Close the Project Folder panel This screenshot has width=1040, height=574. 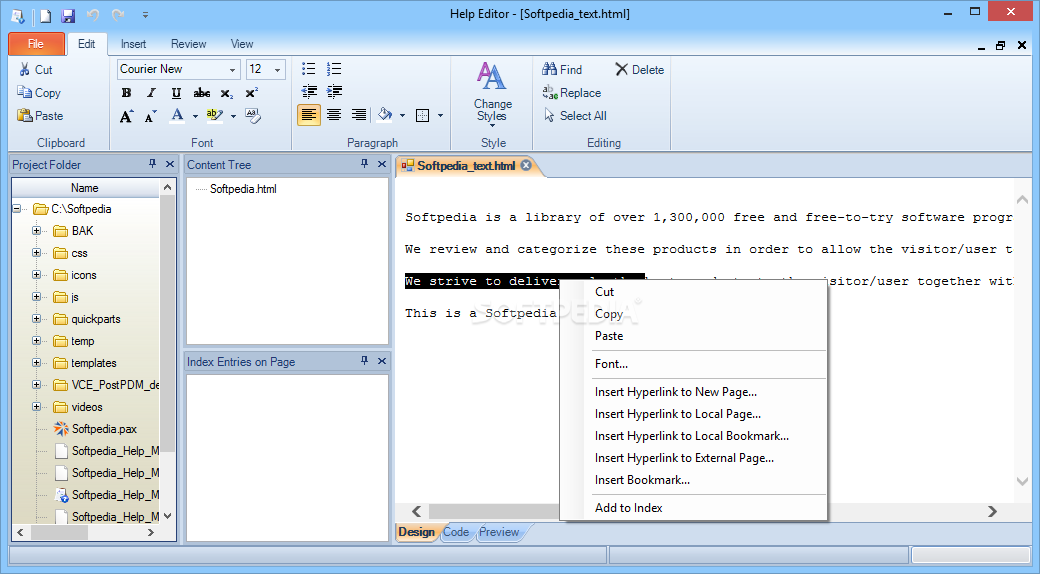click(x=170, y=164)
